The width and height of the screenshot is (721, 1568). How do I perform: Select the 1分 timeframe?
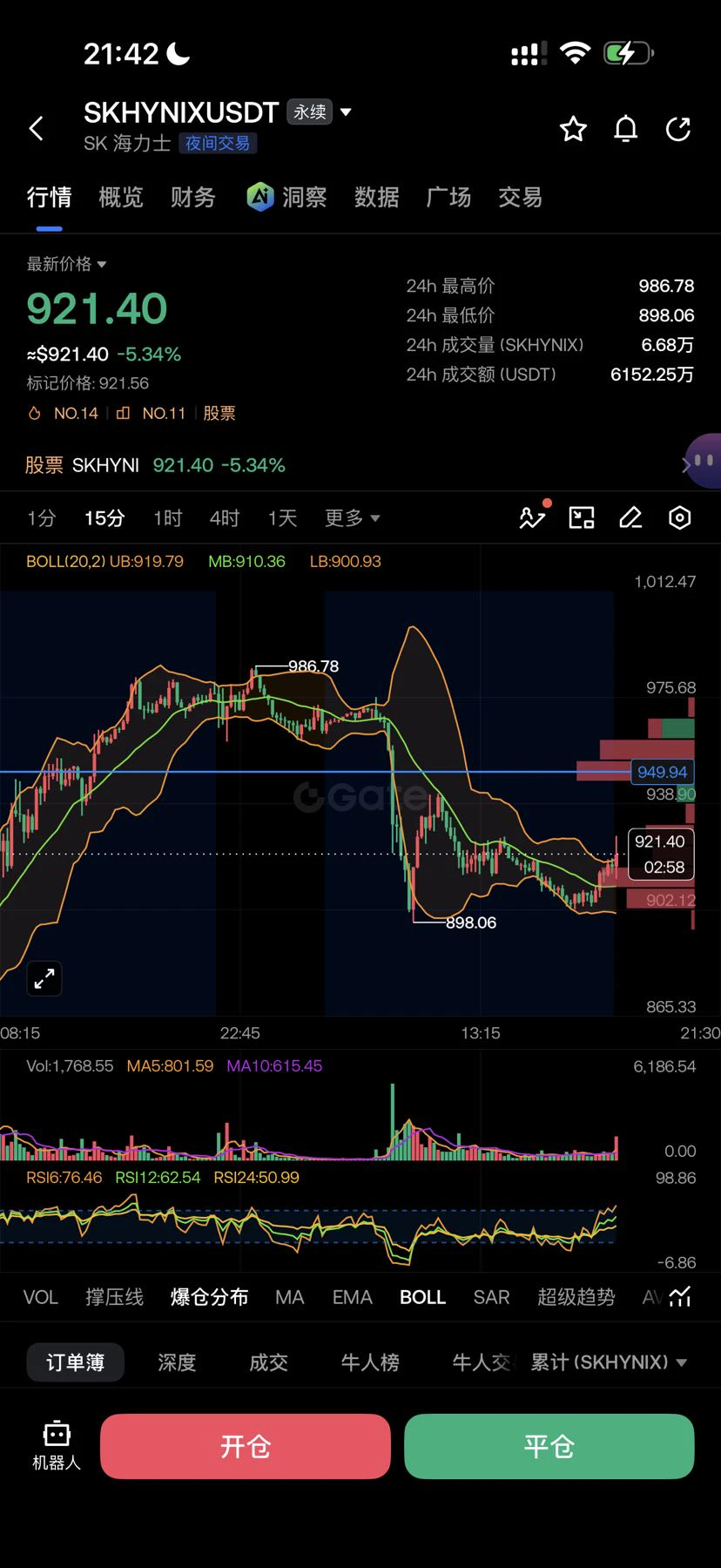(x=41, y=518)
